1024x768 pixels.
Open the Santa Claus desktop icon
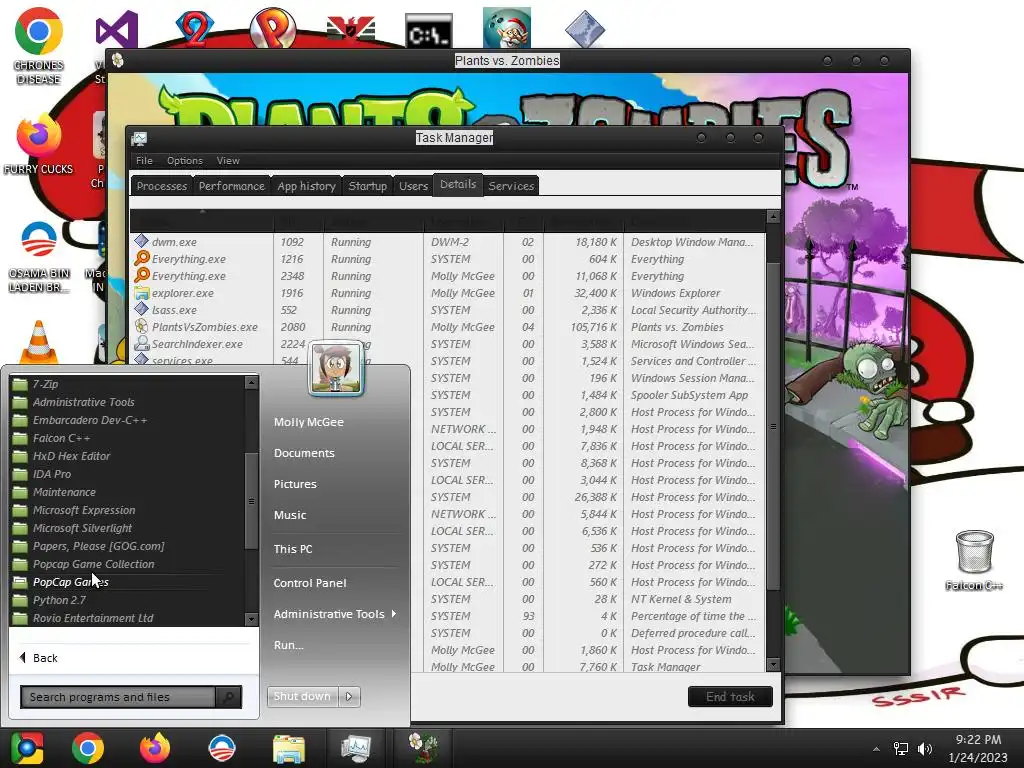click(507, 28)
